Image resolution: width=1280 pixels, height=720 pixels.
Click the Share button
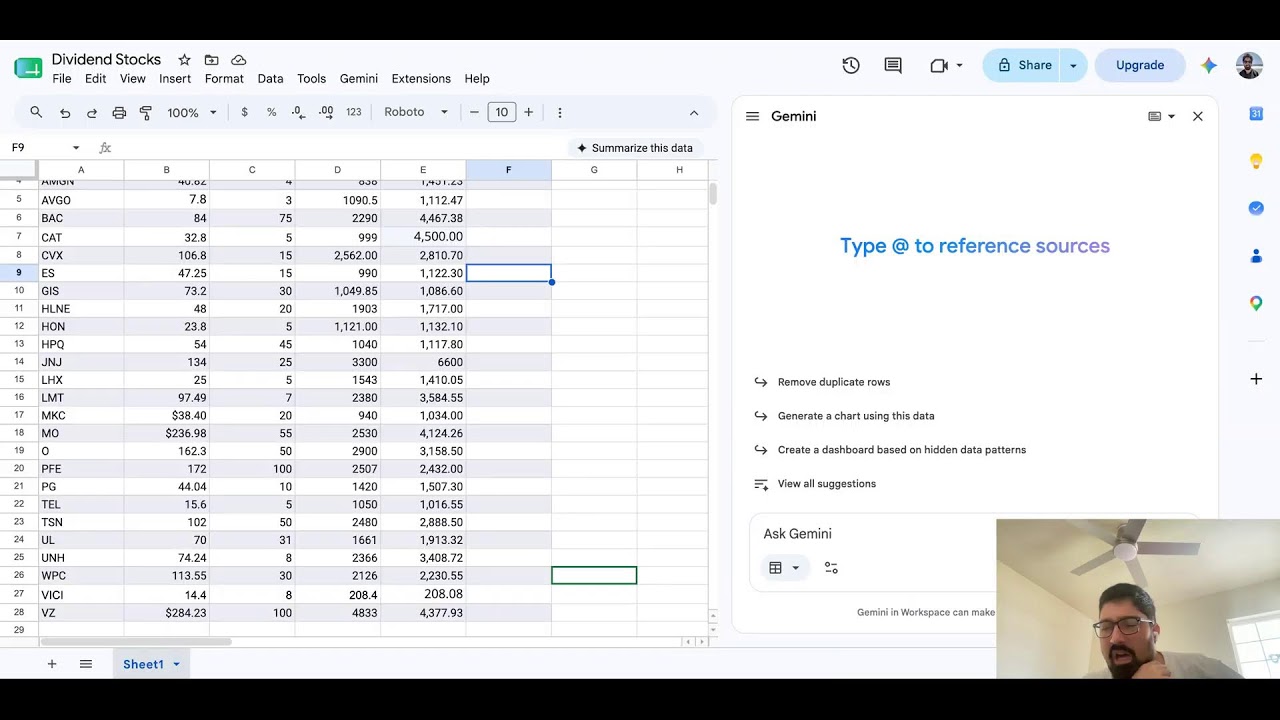(x=1023, y=65)
